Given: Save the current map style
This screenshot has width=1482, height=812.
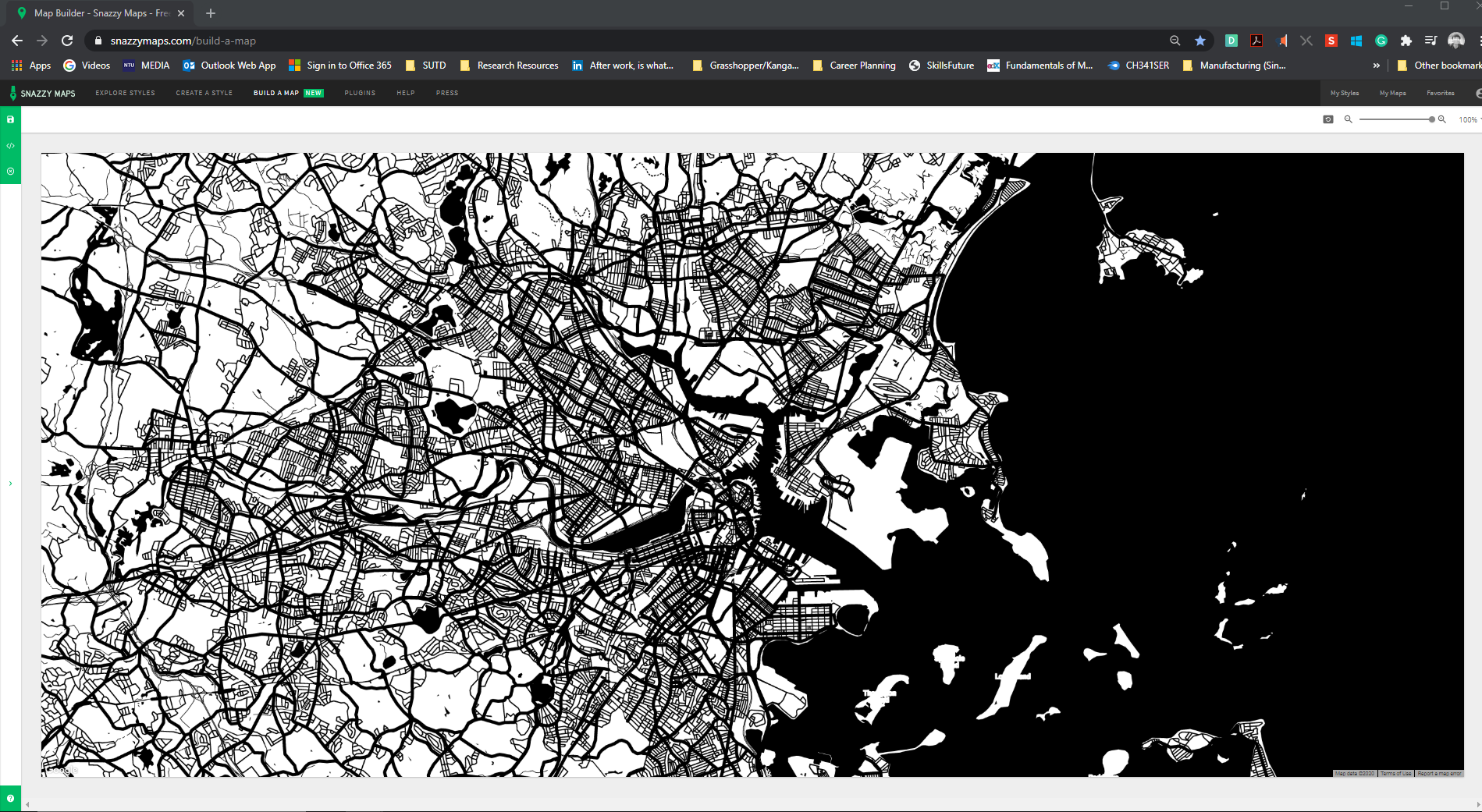Looking at the screenshot, I should point(10,119).
